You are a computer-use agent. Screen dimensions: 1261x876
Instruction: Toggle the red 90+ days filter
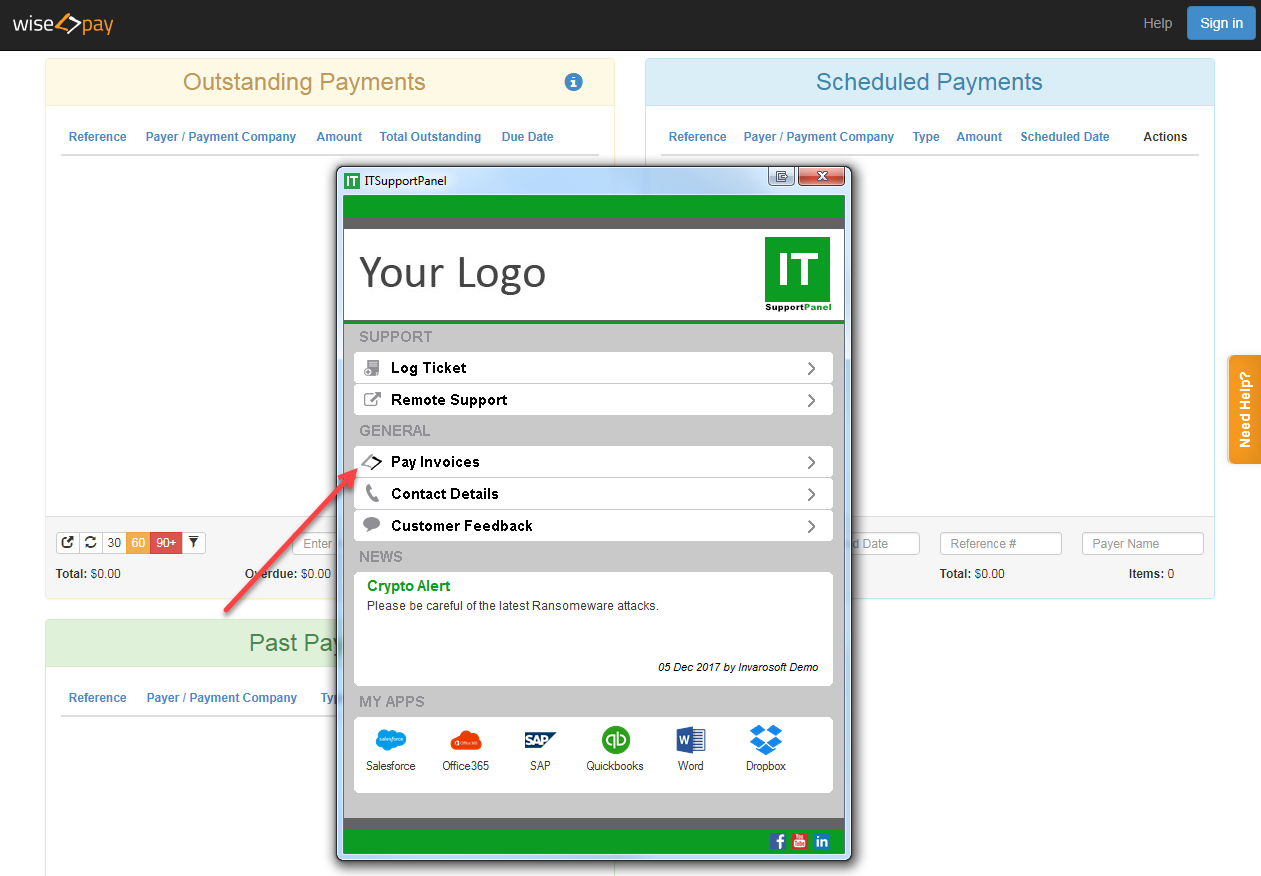point(166,543)
